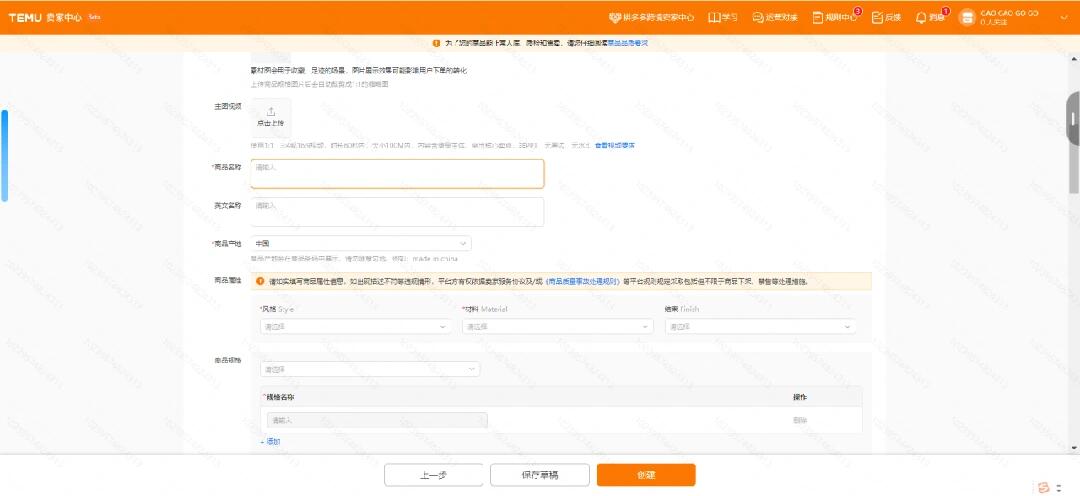Click the English name input field
The image size is (1080, 496).
(397, 212)
